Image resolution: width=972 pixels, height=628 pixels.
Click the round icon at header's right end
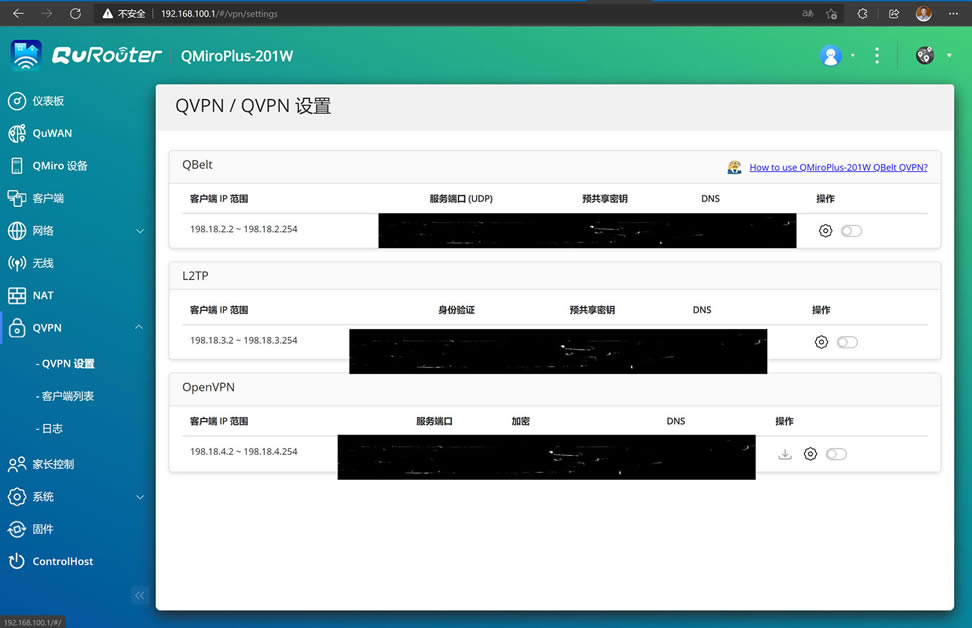[925, 56]
